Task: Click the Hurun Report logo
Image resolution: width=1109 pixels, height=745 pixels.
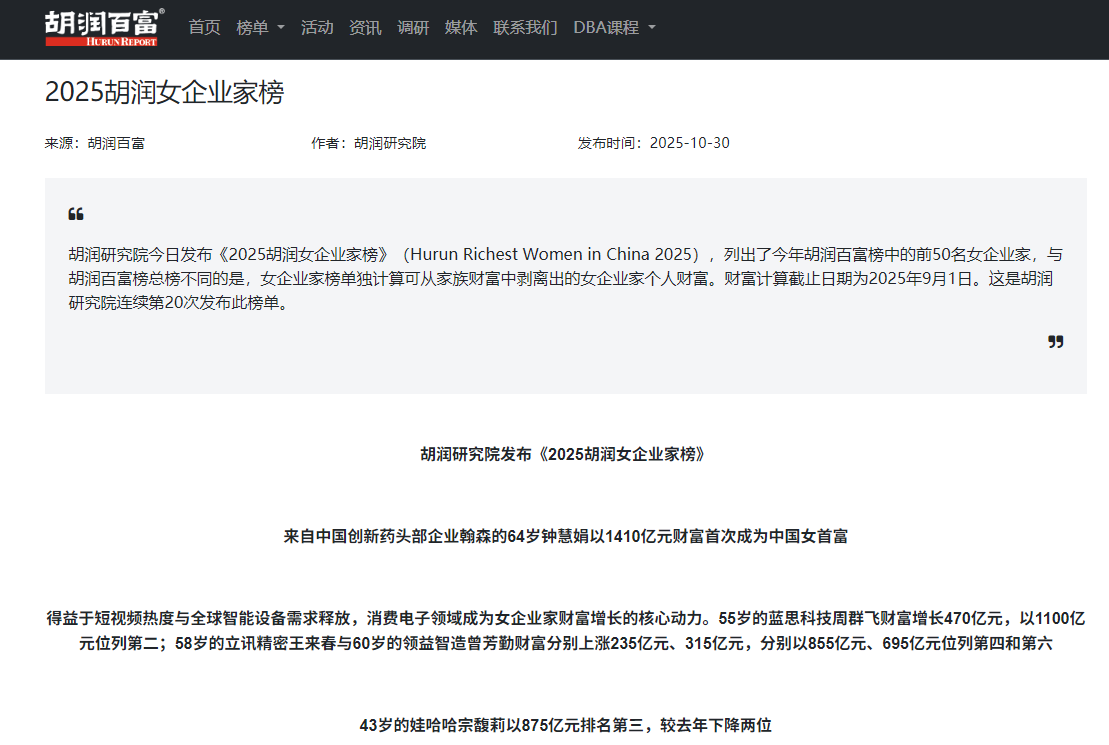Action: 104,28
